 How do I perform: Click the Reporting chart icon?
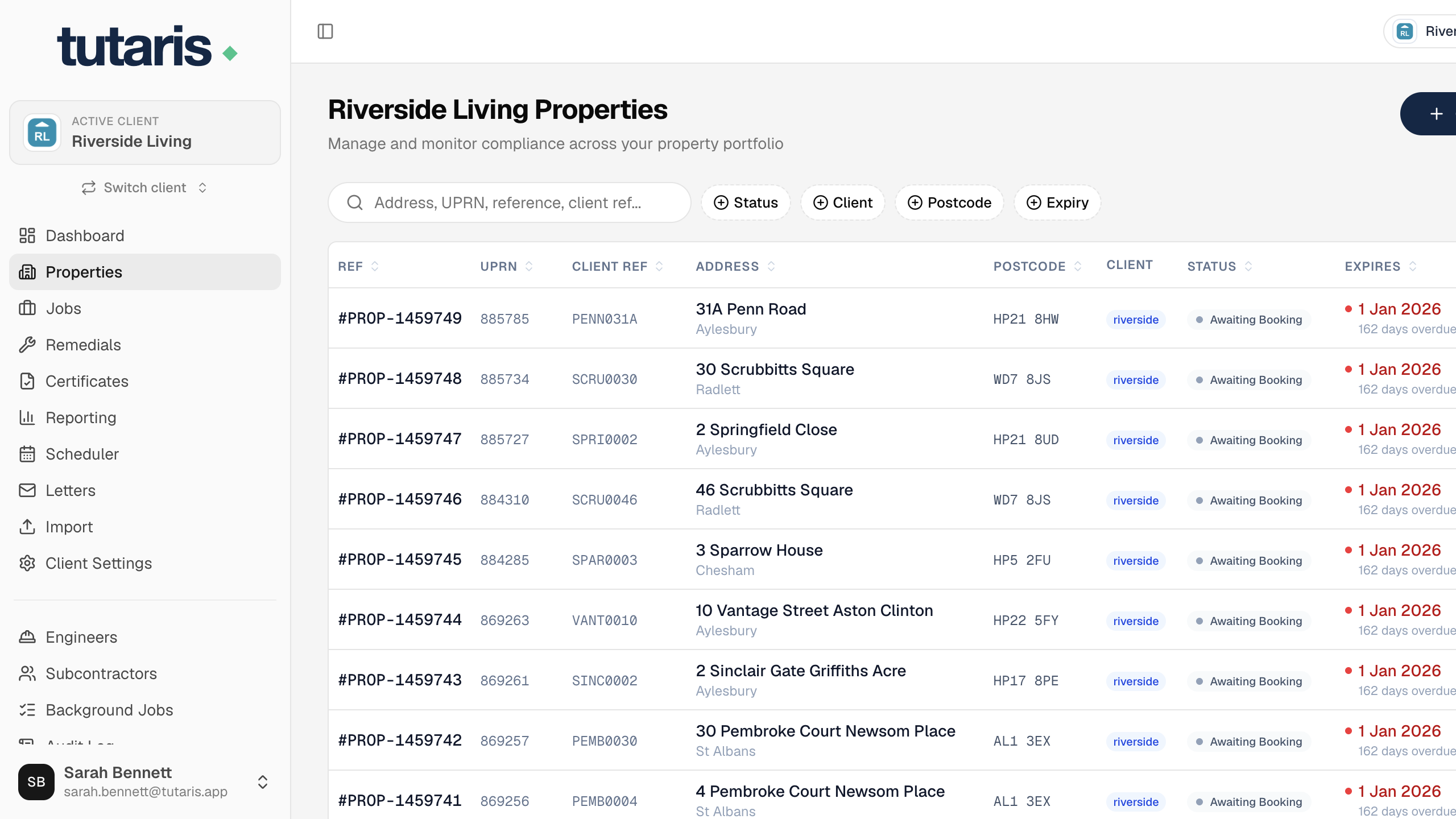point(27,417)
